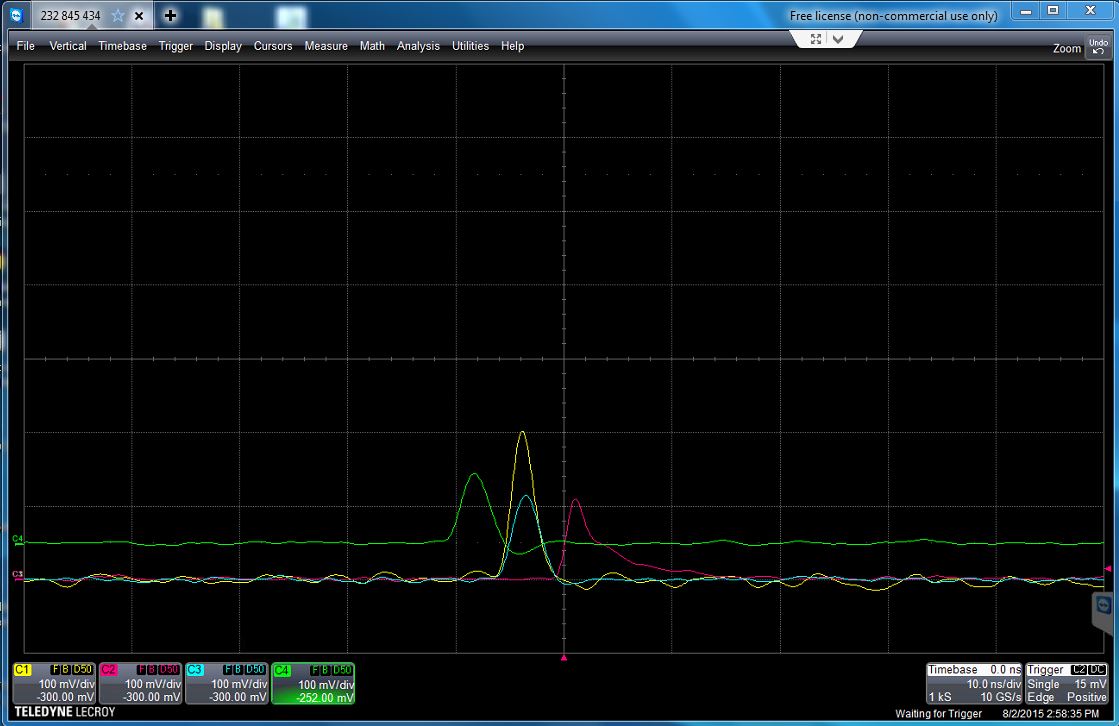Expand the TeamViewer toolbar chevron
Image resolution: width=1119 pixels, height=726 pixels.
[839, 39]
